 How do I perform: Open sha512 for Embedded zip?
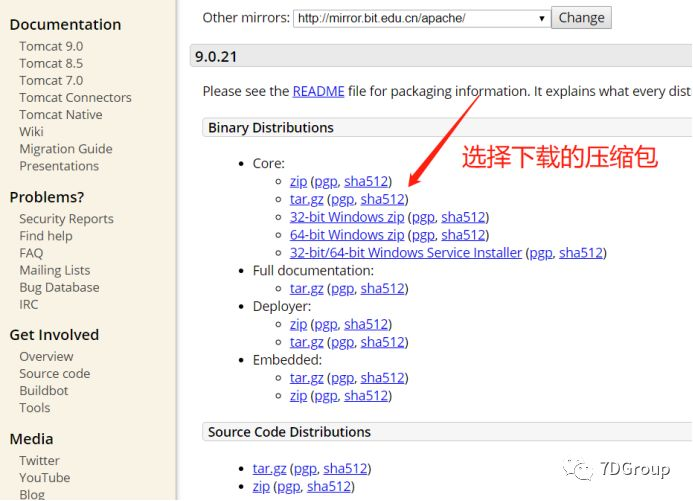click(366, 396)
